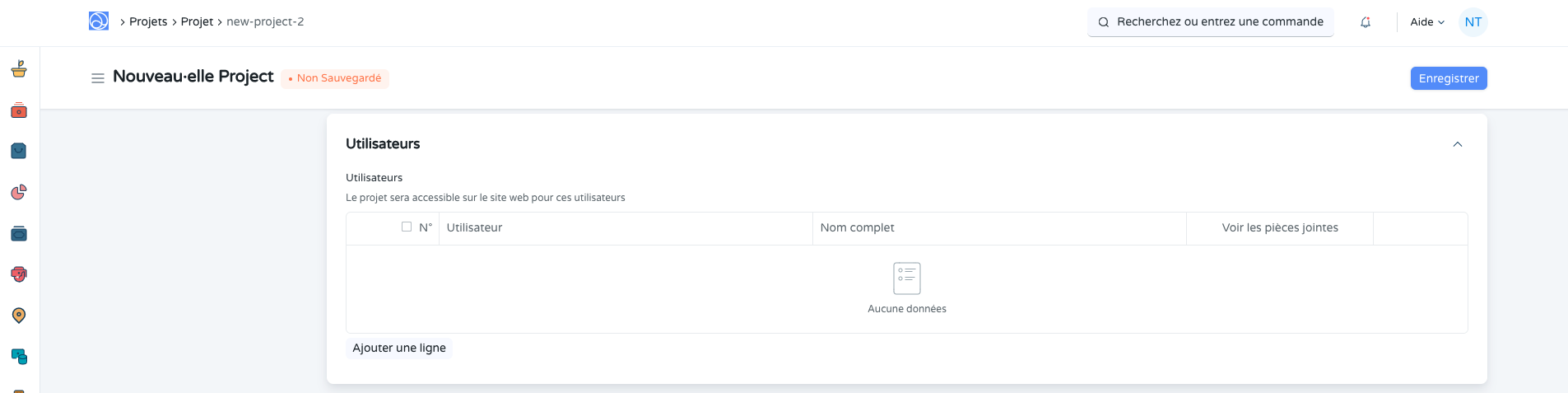Click the location pin sidebar icon
This screenshot has height=393, width=1568.
[x=19, y=316]
